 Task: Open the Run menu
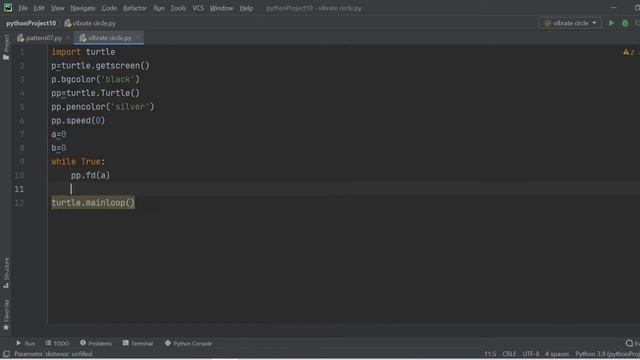[159, 8]
